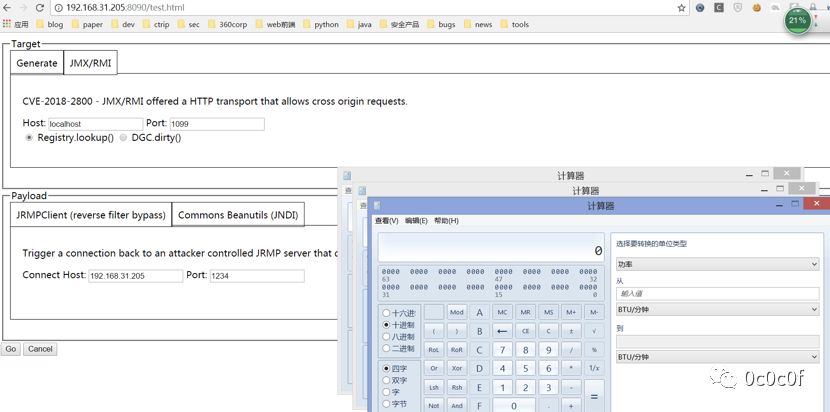Click the calculator 1/x button
The width and height of the screenshot is (830, 412).
tap(594, 369)
